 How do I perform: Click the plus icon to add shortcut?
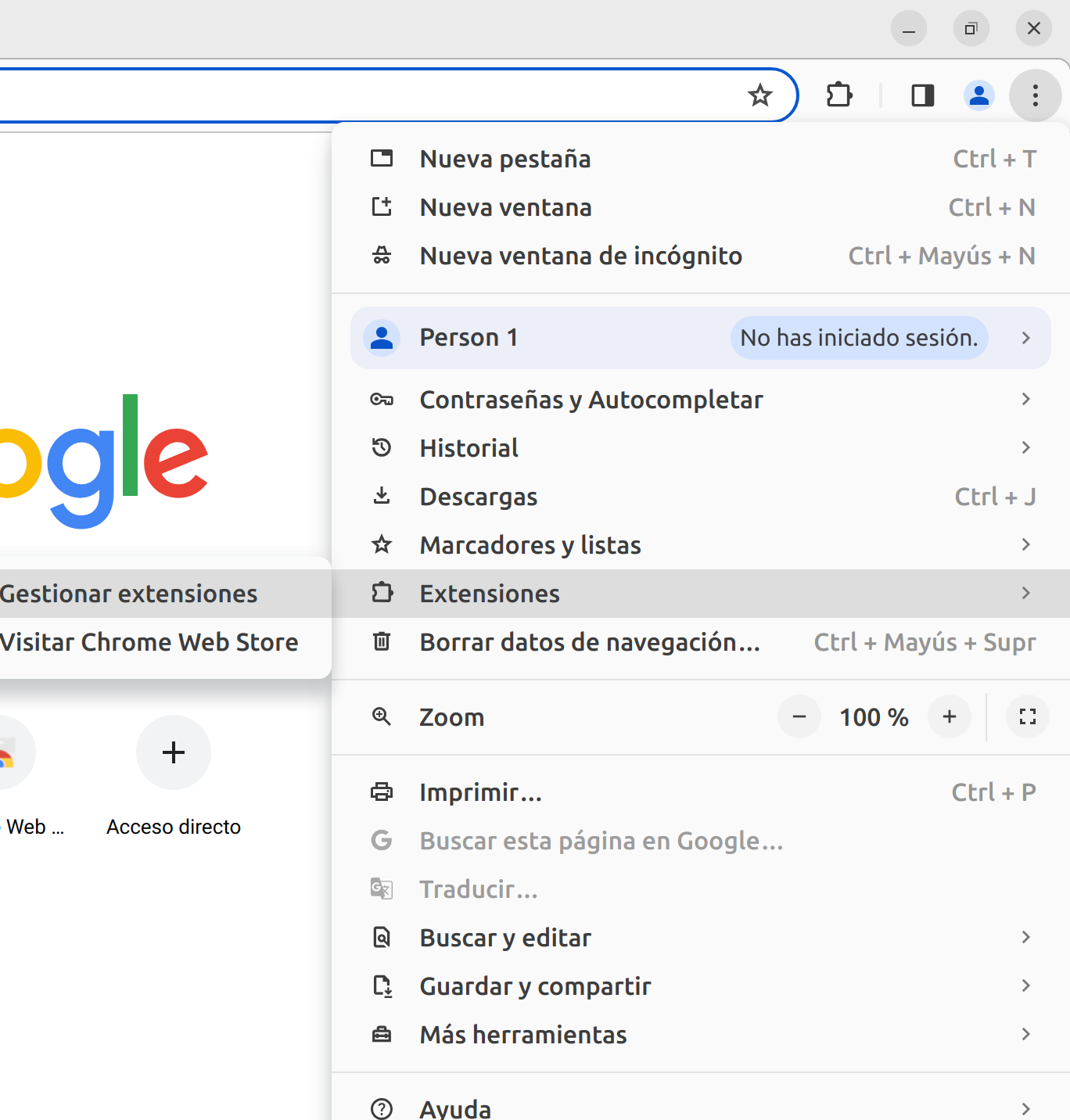173,752
